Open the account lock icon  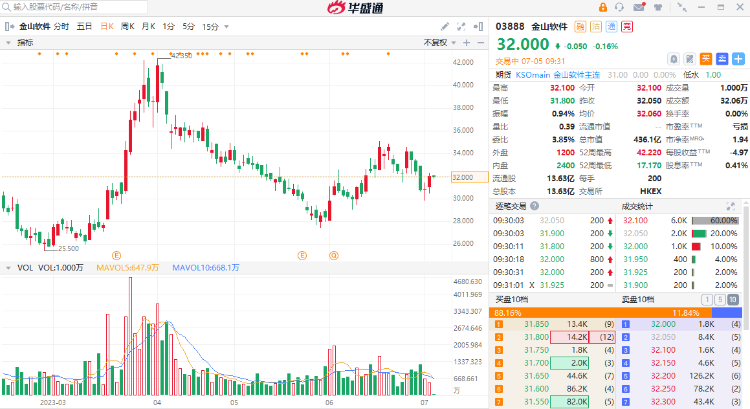click(603, 7)
